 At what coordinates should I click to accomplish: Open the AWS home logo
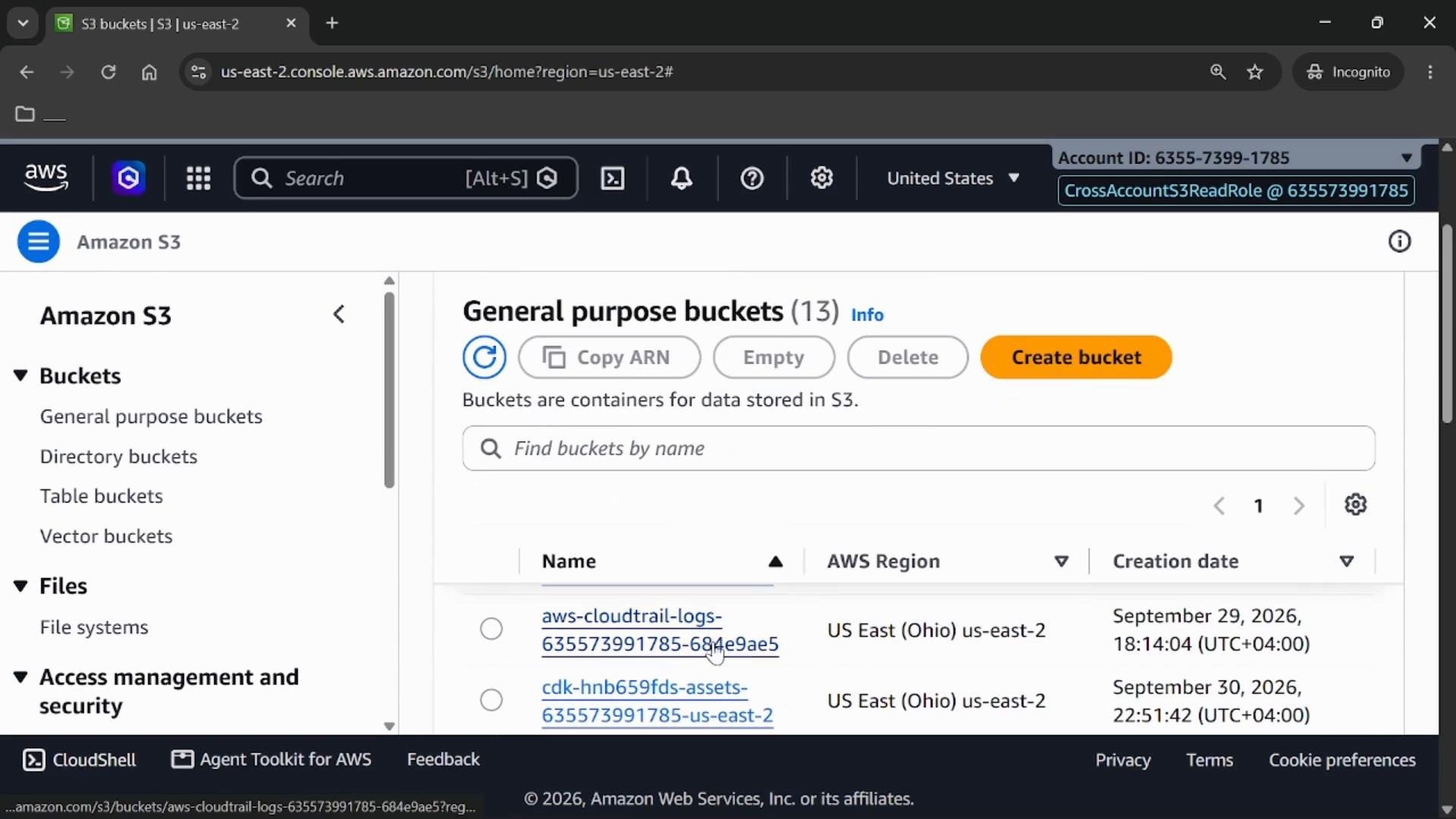46,177
